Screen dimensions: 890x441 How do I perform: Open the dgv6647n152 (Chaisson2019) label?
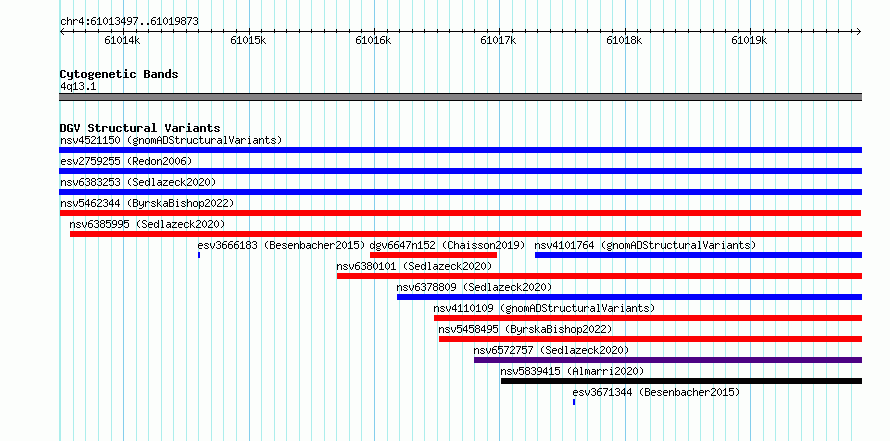[447, 245]
